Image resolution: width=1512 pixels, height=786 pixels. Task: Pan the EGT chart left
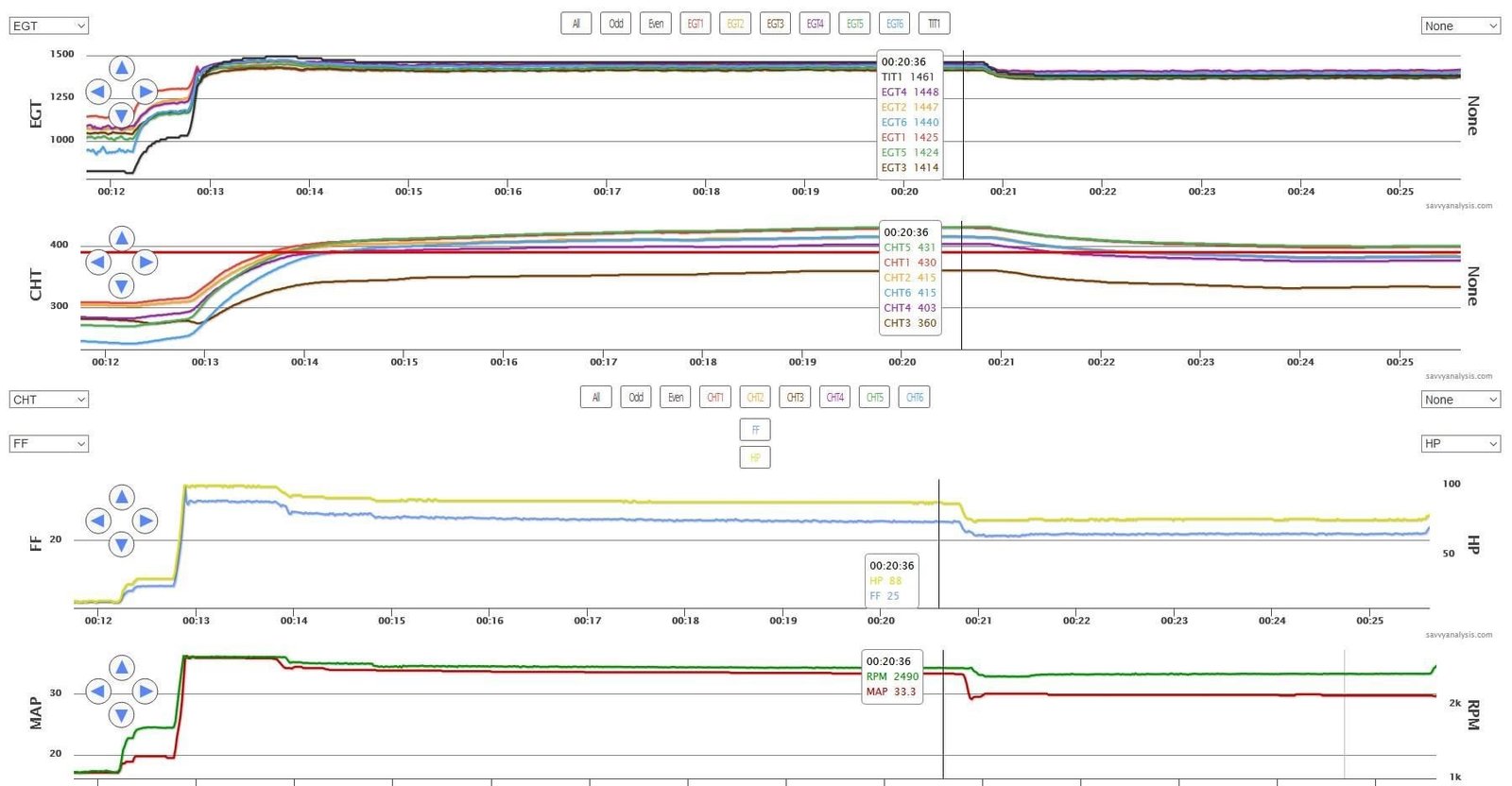coord(97,92)
